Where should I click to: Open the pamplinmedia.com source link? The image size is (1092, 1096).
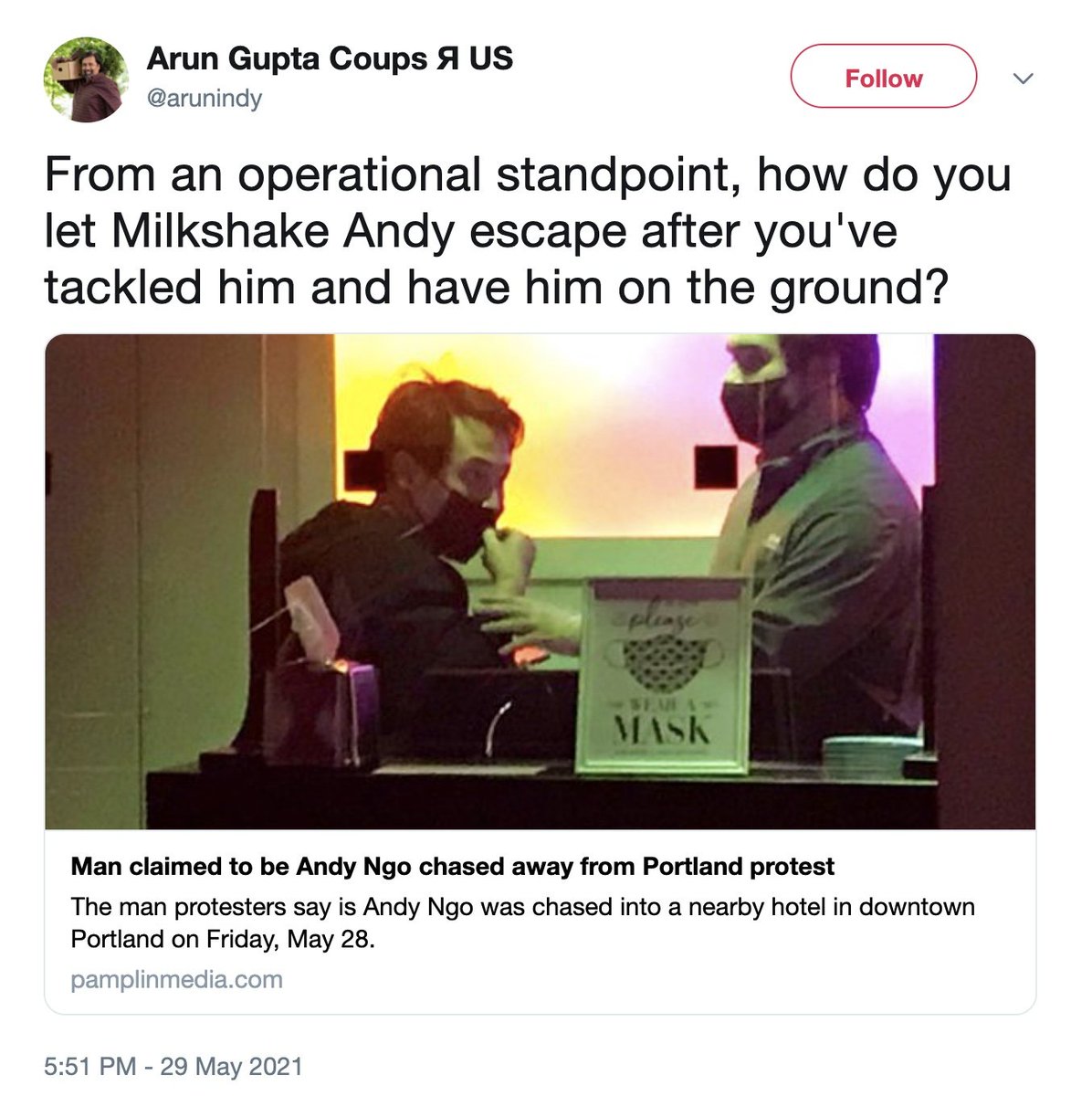(x=176, y=980)
